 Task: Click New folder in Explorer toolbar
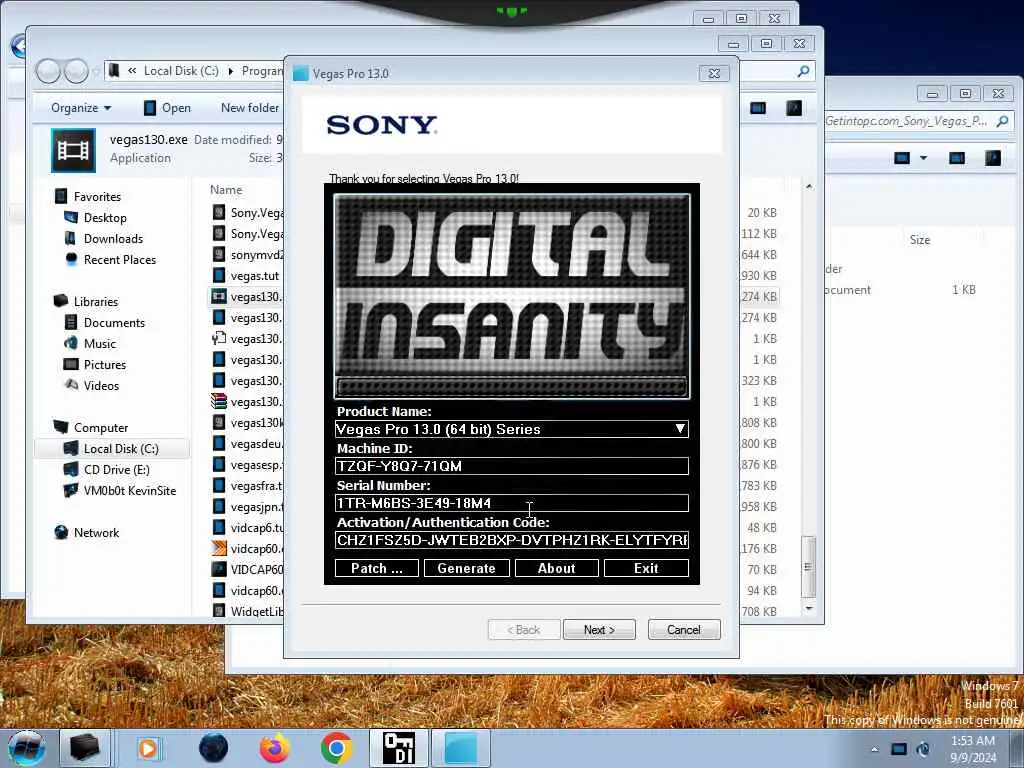tap(250, 108)
